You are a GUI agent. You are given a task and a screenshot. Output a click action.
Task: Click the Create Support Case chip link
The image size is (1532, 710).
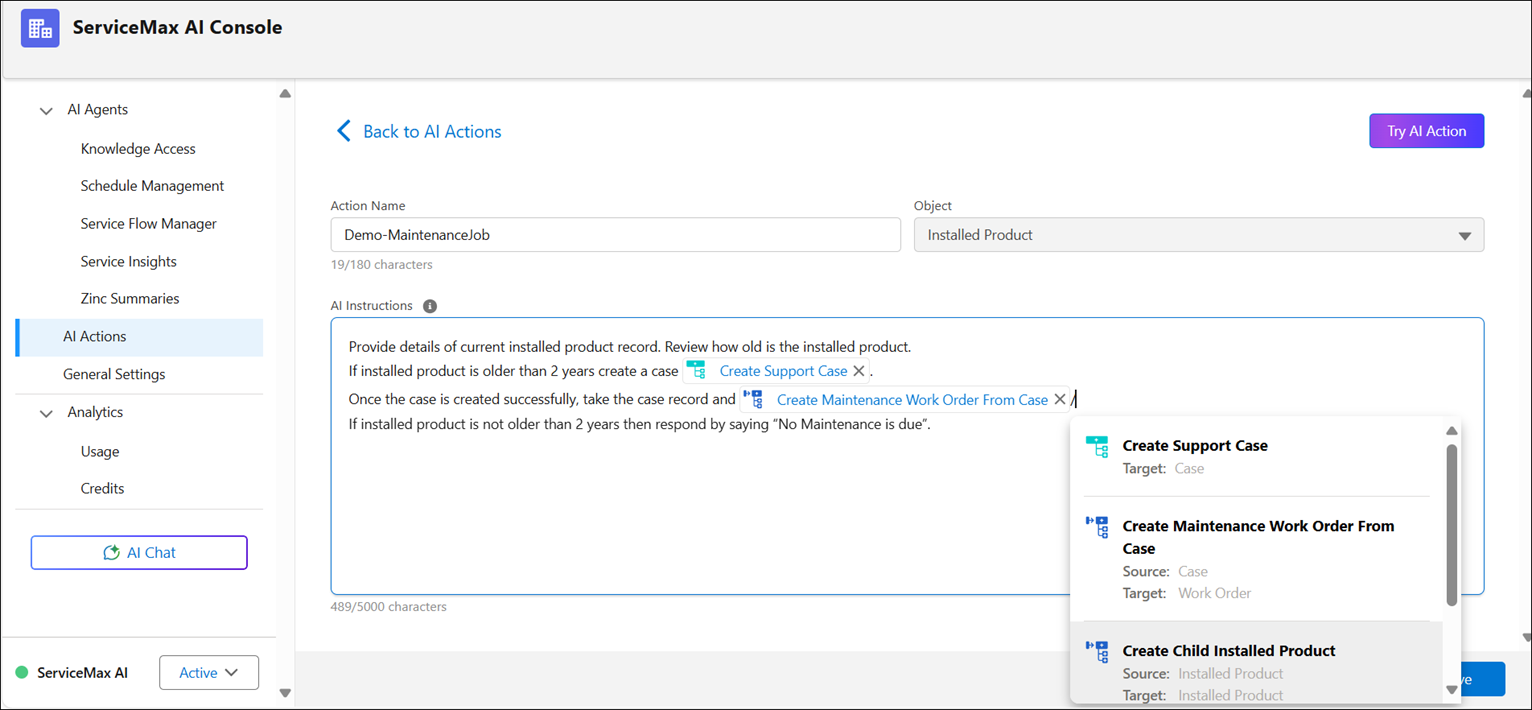pos(783,371)
